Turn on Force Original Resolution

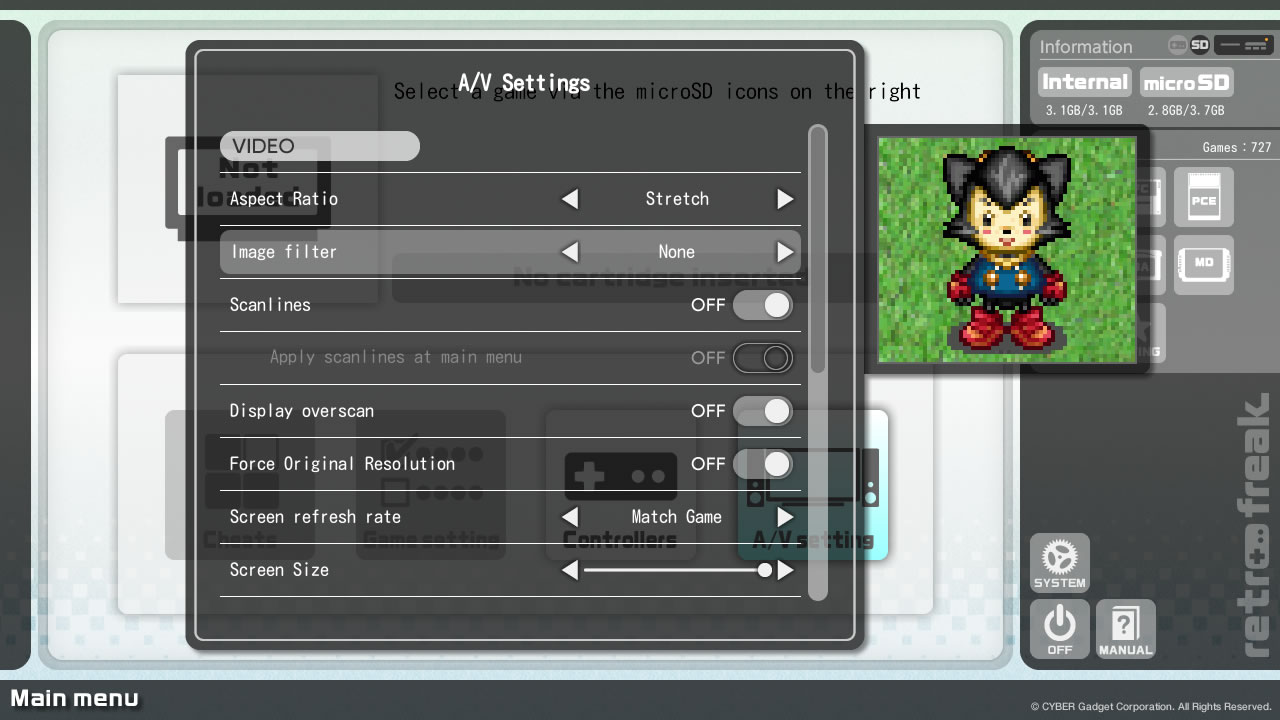(x=762, y=464)
